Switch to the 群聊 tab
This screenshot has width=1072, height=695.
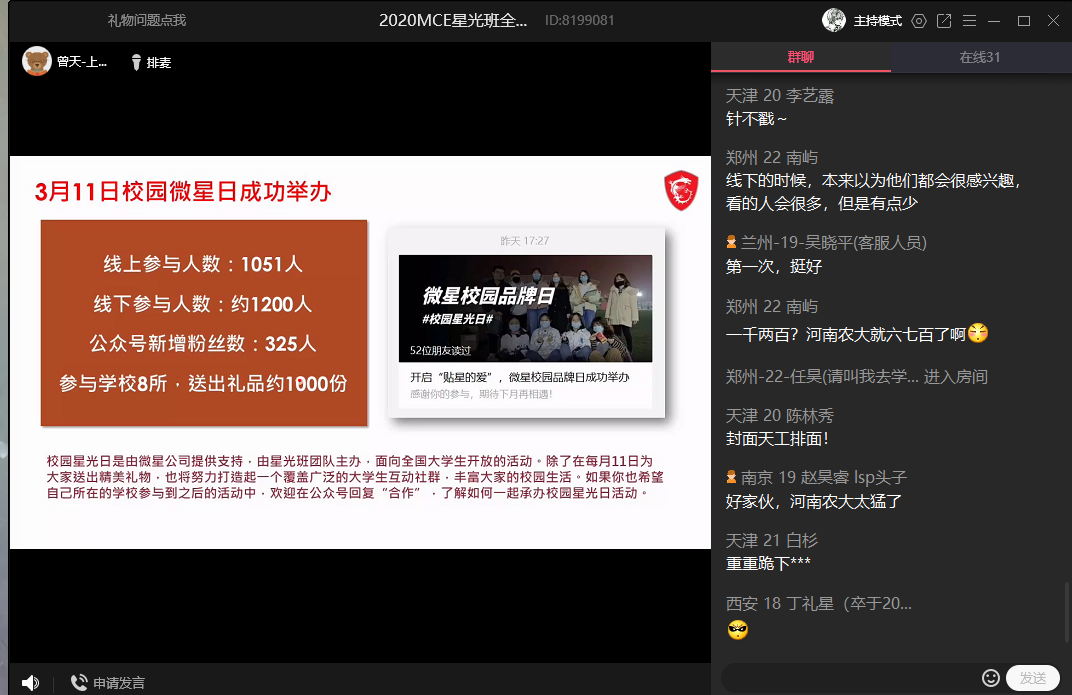coord(801,57)
